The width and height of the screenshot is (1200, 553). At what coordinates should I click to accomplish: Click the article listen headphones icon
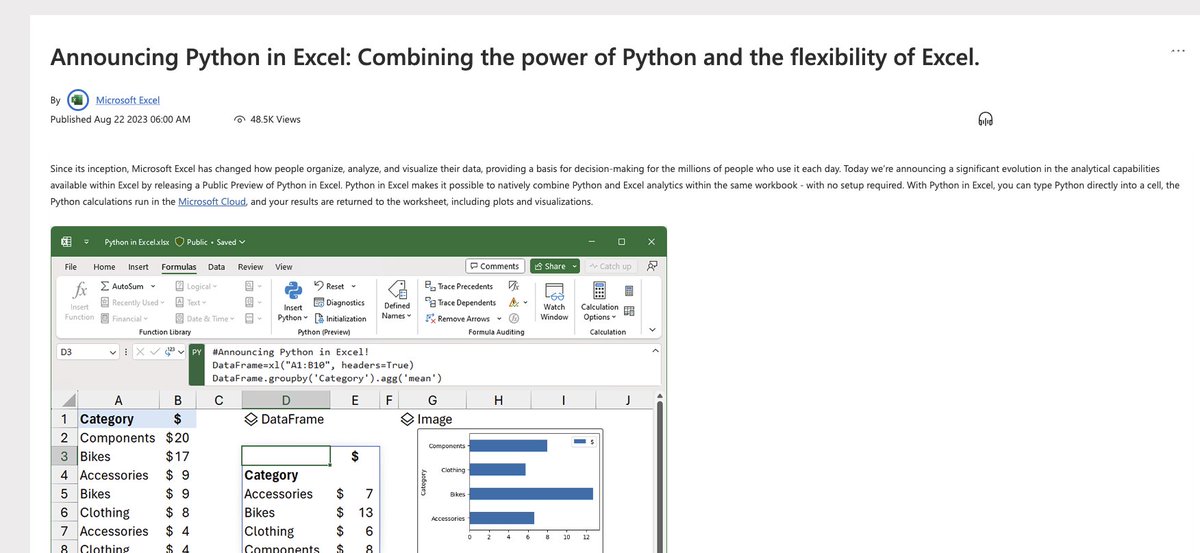984,120
